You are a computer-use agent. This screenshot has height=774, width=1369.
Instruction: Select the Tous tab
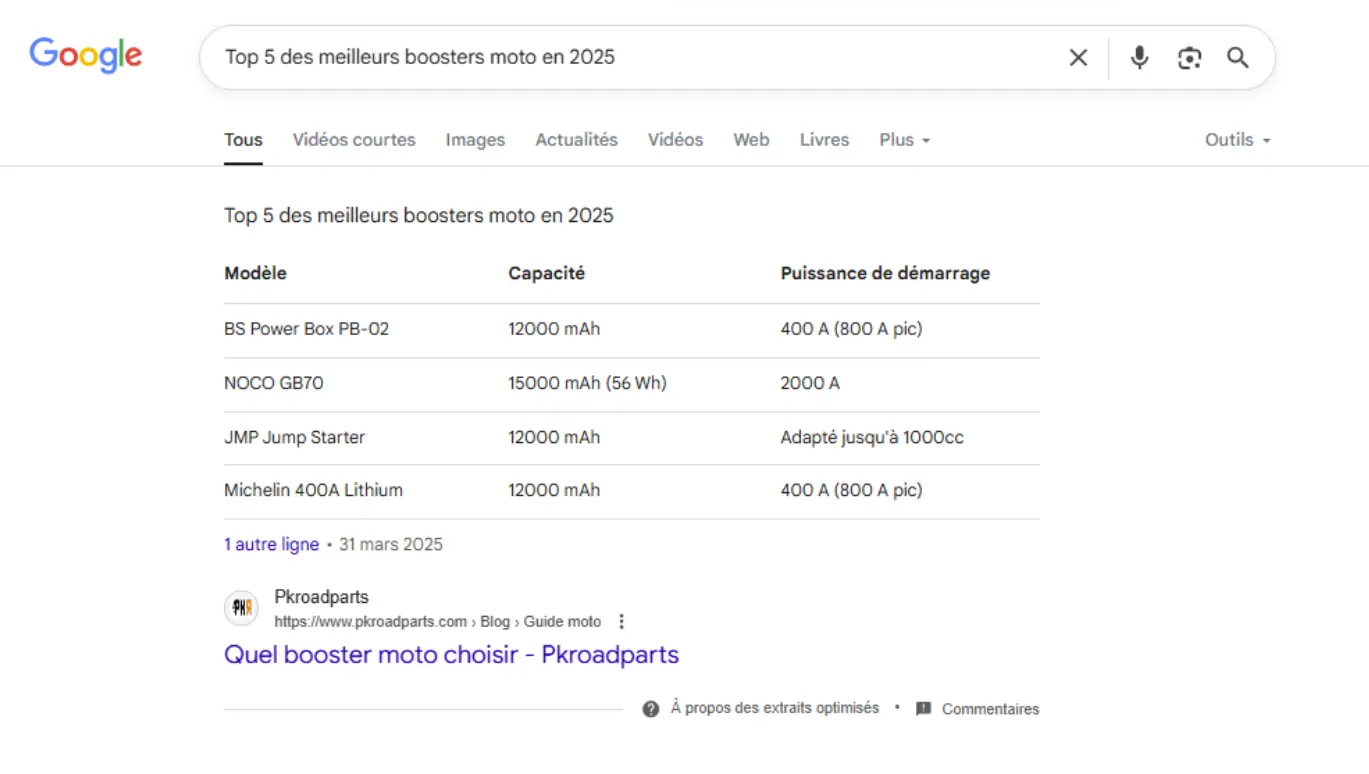243,140
